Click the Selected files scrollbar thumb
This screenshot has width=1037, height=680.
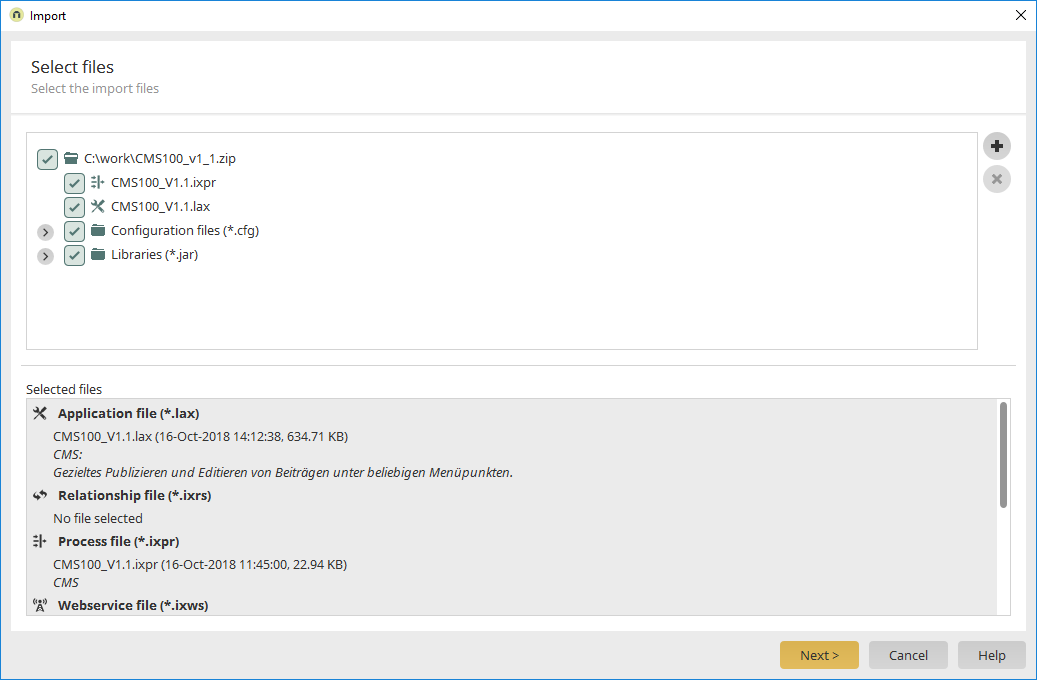[1003, 455]
